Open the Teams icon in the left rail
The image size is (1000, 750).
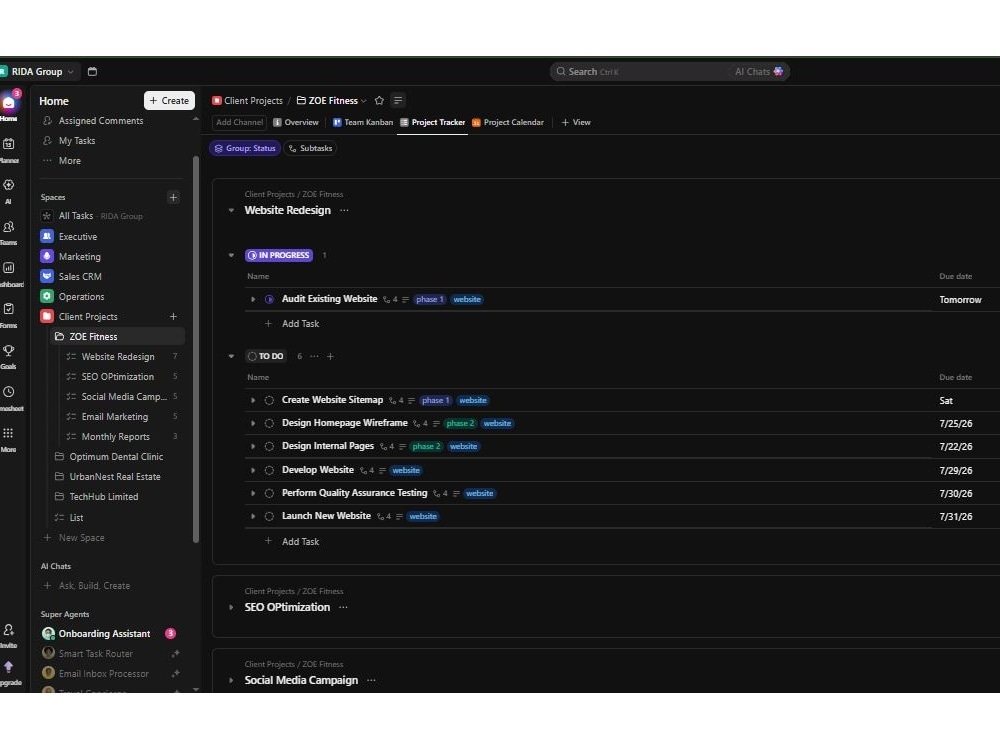pos(9,226)
